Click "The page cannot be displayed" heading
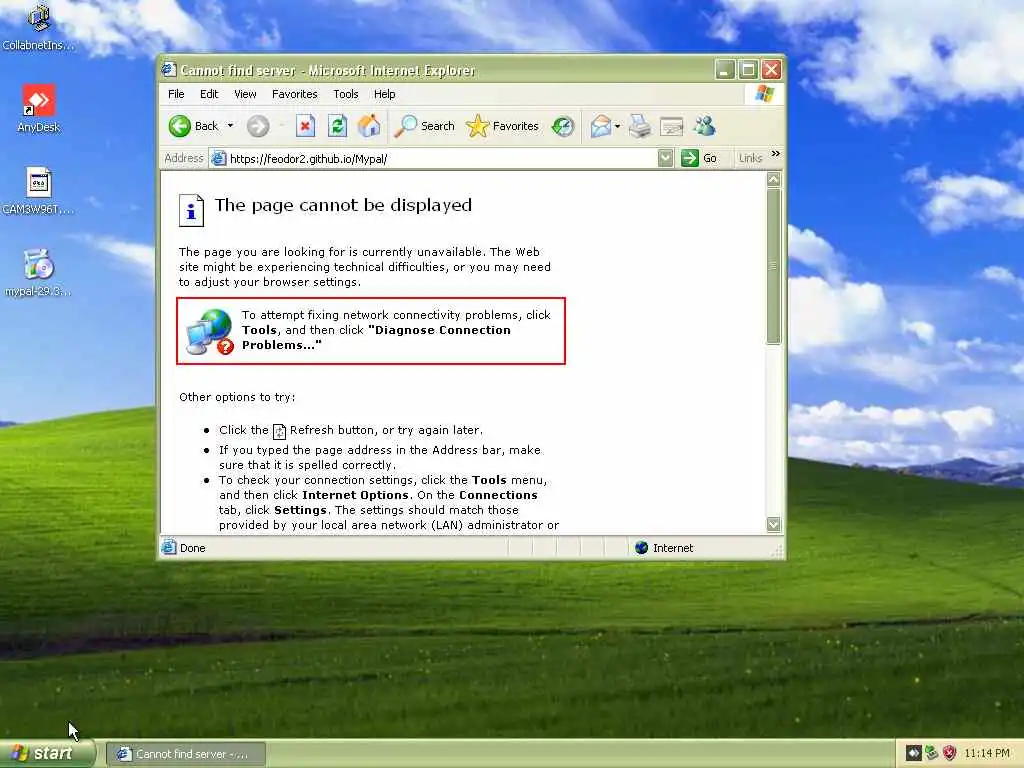Screen dimensions: 1024x768 pos(344,205)
